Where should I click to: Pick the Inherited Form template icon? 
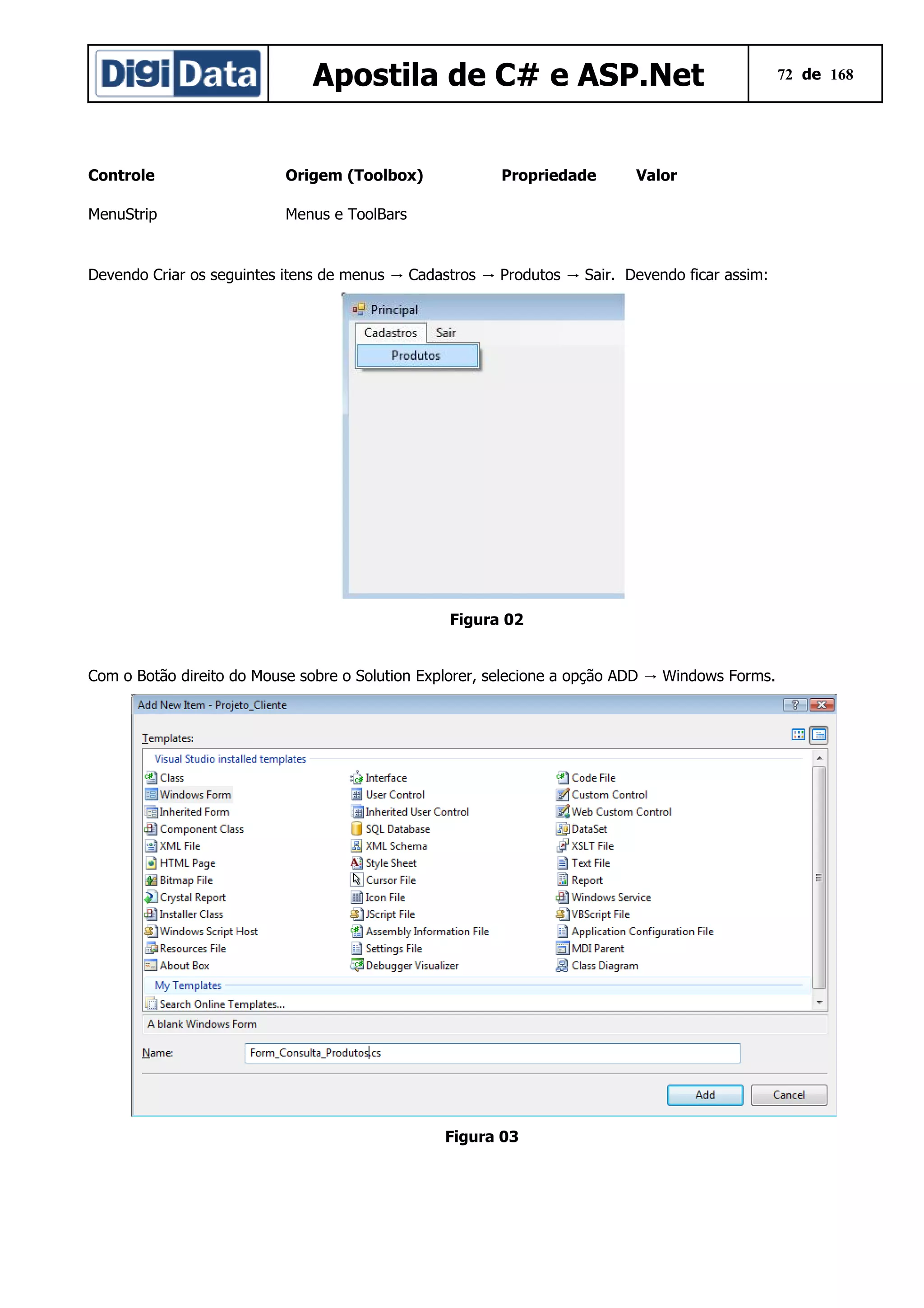click(x=151, y=811)
